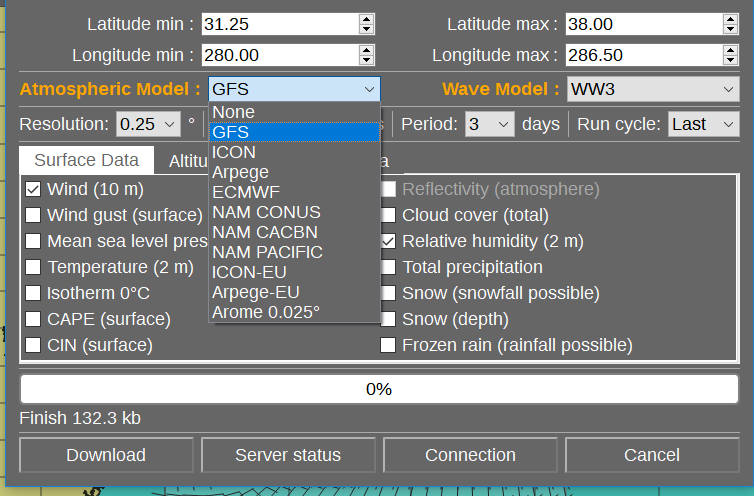Click the 0% download progress bar
This screenshot has height=496, width=754.
[379, 389]
